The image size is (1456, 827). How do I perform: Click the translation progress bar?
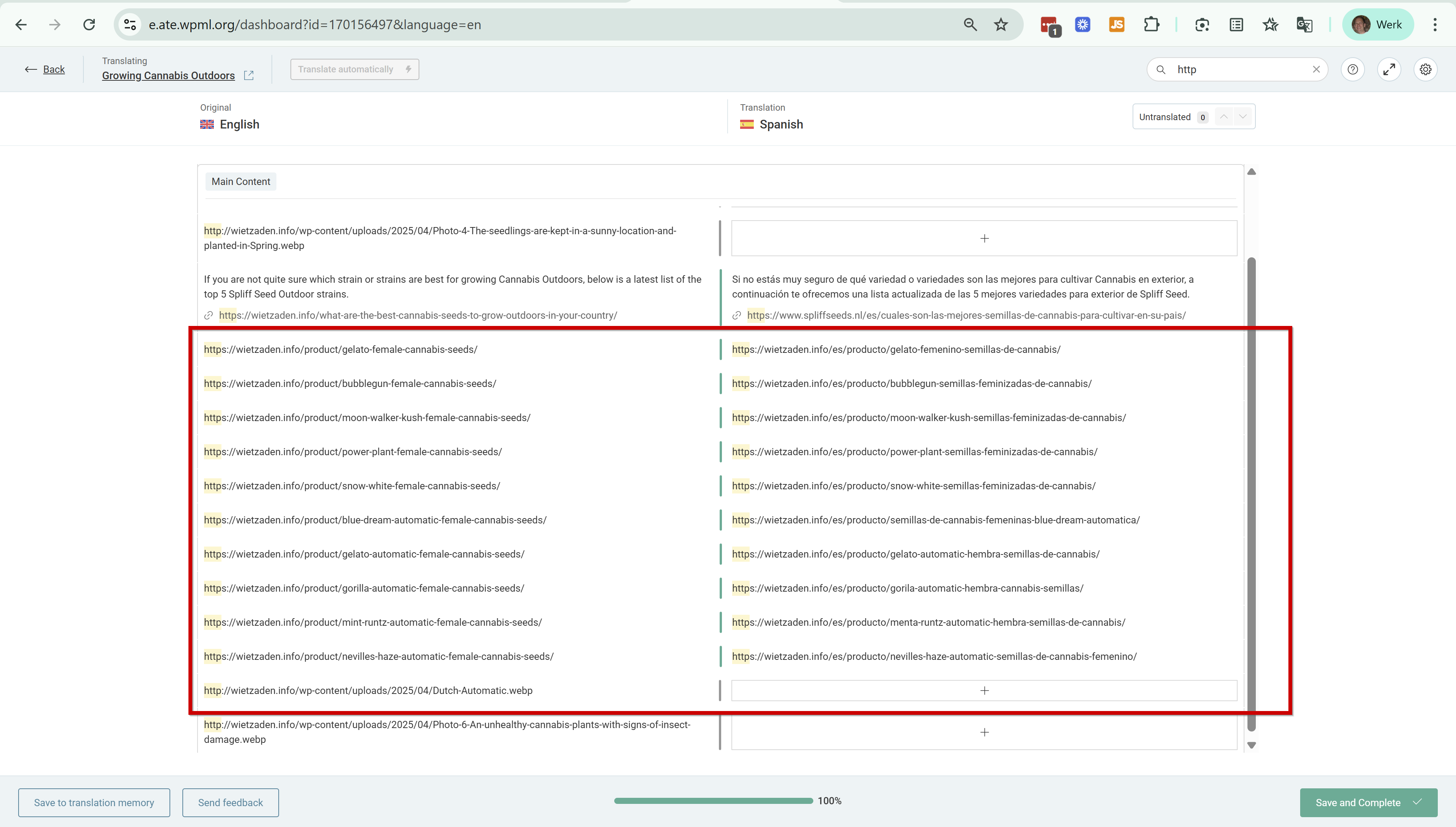pyautogui.click(x=713, y=801)
